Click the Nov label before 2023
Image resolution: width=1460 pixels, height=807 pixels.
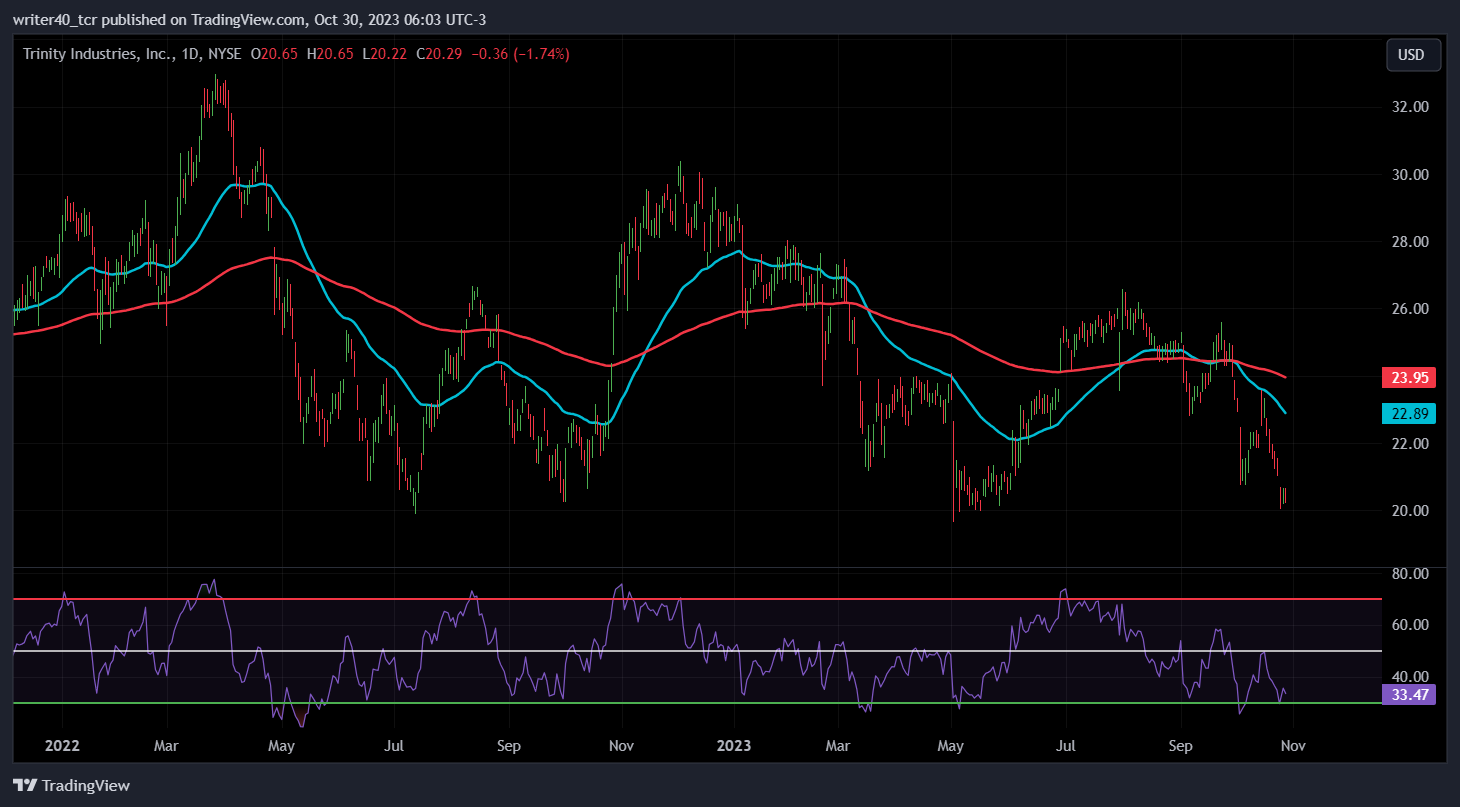[622, 746]
